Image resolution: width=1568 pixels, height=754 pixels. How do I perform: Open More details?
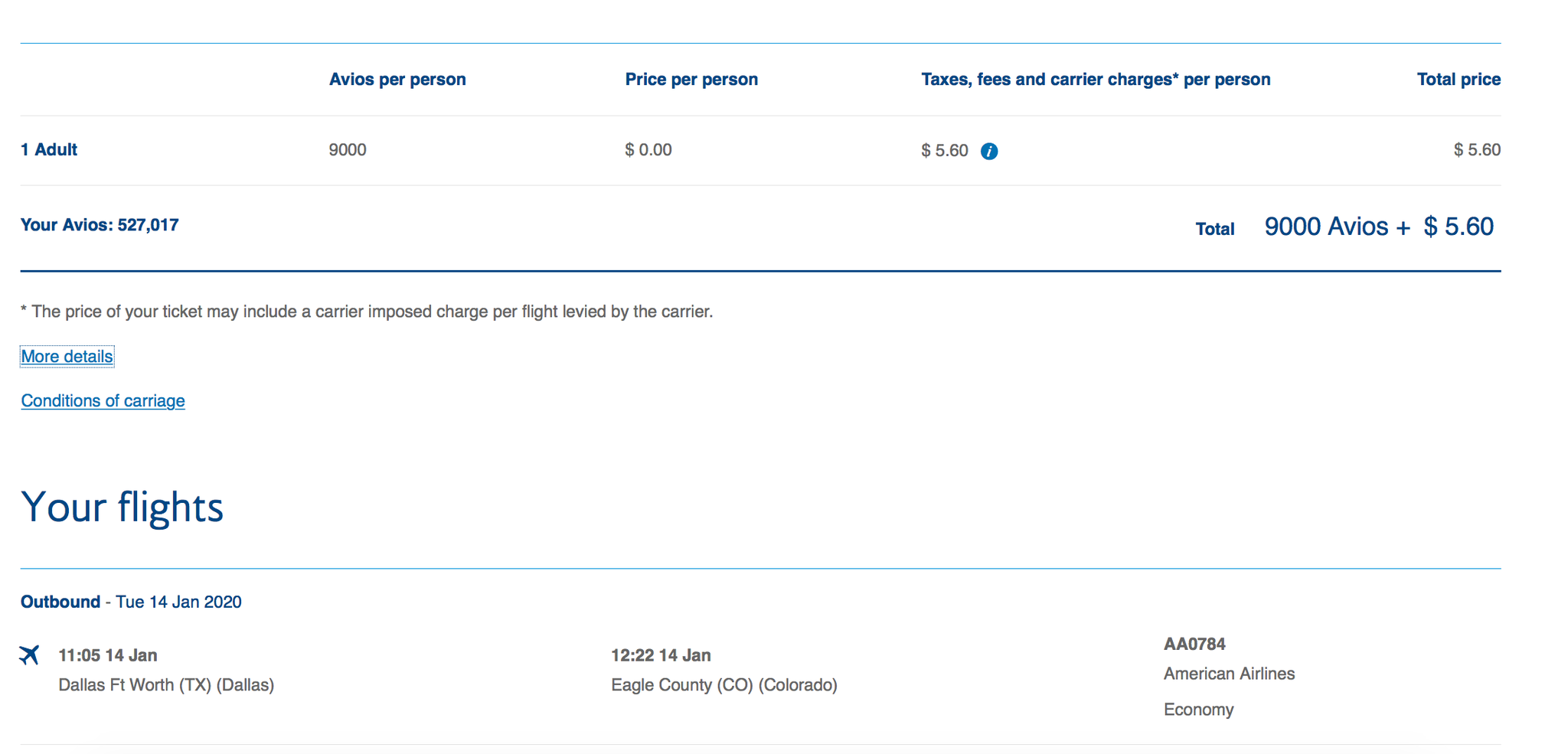pyautogui.click(x=67, y=356)
